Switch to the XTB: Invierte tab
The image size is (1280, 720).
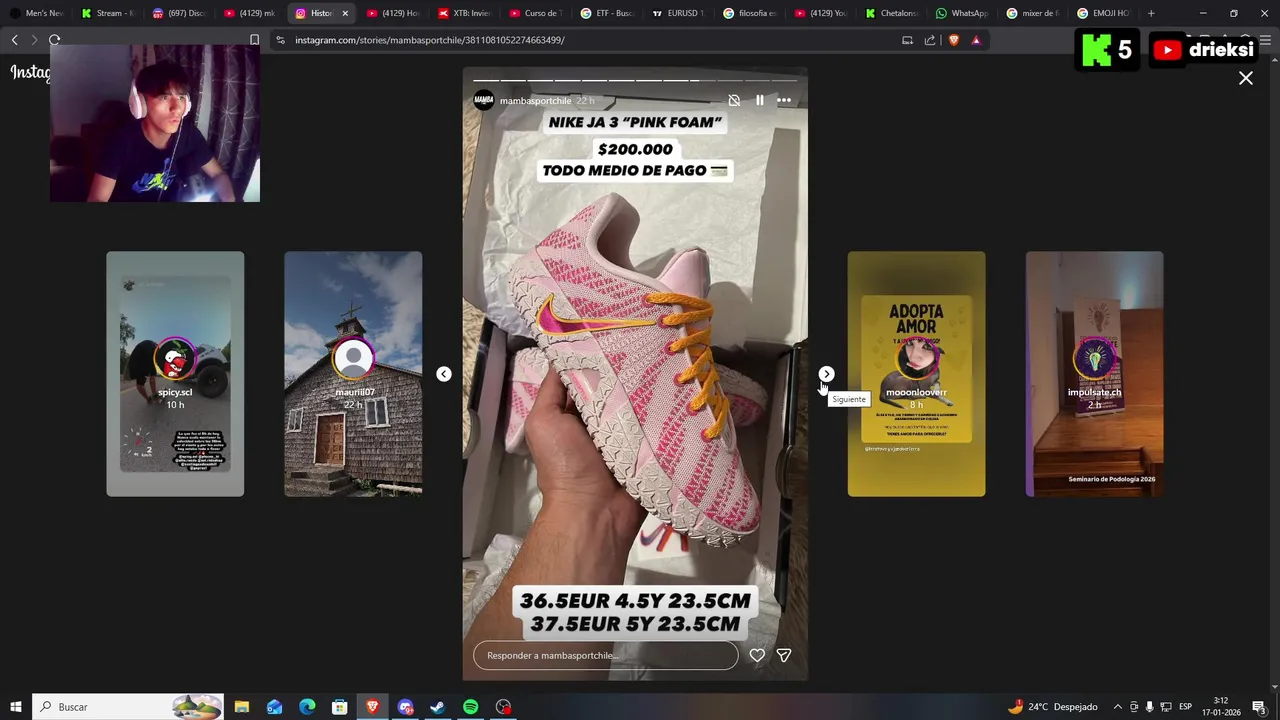(464, 13)
